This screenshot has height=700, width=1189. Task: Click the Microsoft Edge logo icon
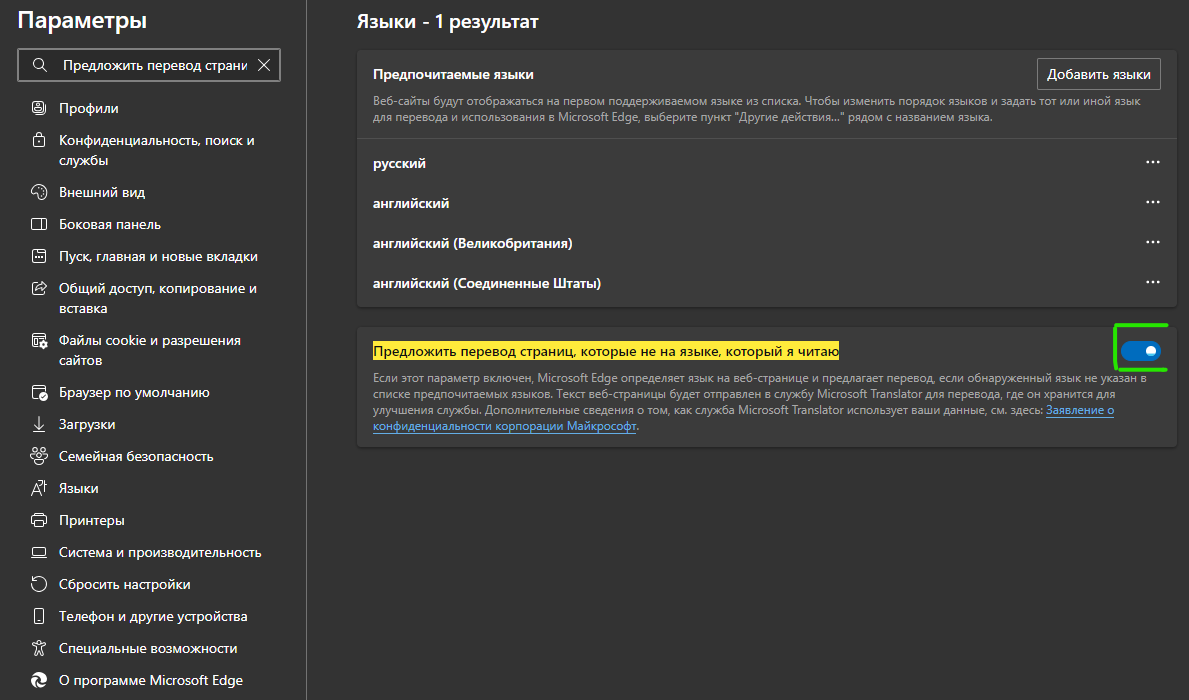39,680
